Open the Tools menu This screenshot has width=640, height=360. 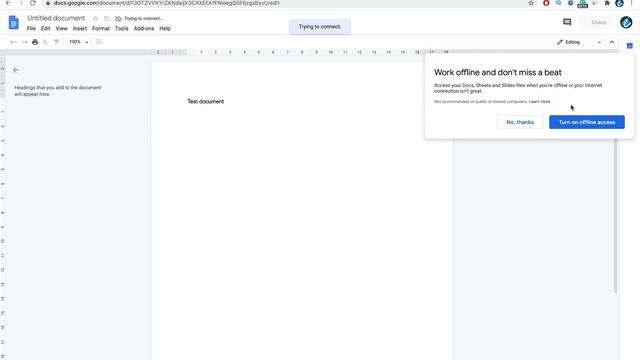[x=122, y=29]
